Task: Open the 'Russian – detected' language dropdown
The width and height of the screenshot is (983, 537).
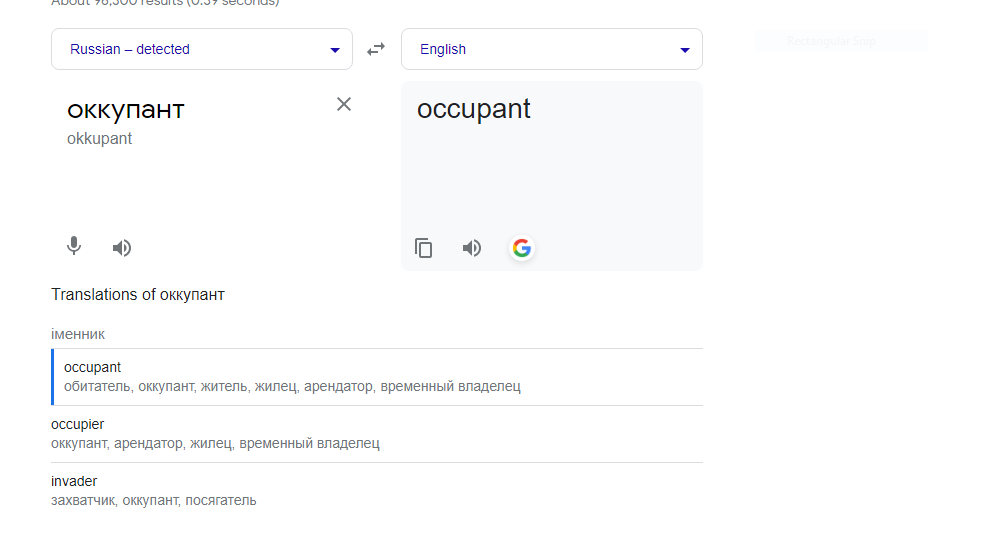Action: (201, 49)
